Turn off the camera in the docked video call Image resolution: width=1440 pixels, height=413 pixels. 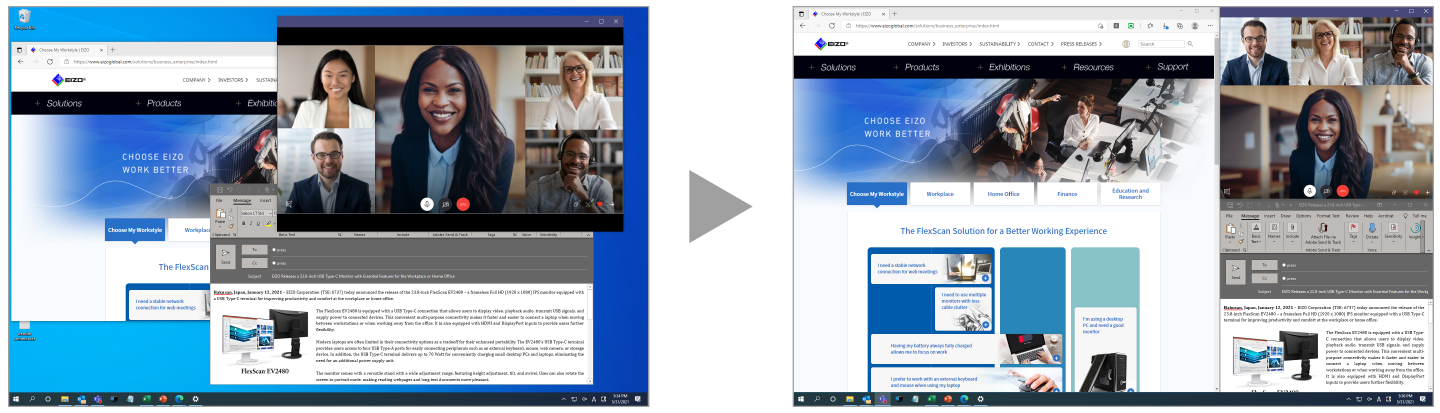pos(1326,191)
